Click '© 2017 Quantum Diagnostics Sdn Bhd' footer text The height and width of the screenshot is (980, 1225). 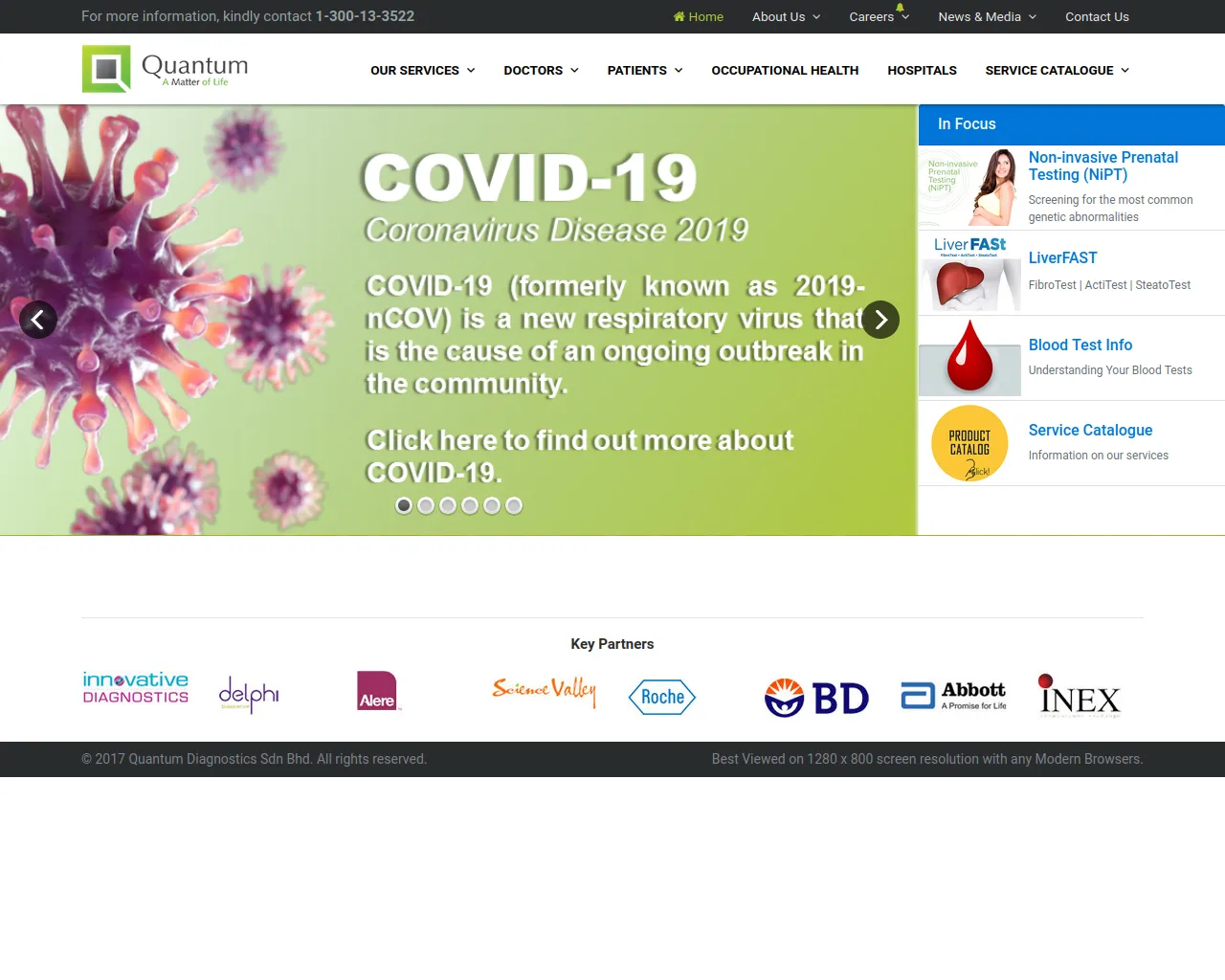[254, 759]
